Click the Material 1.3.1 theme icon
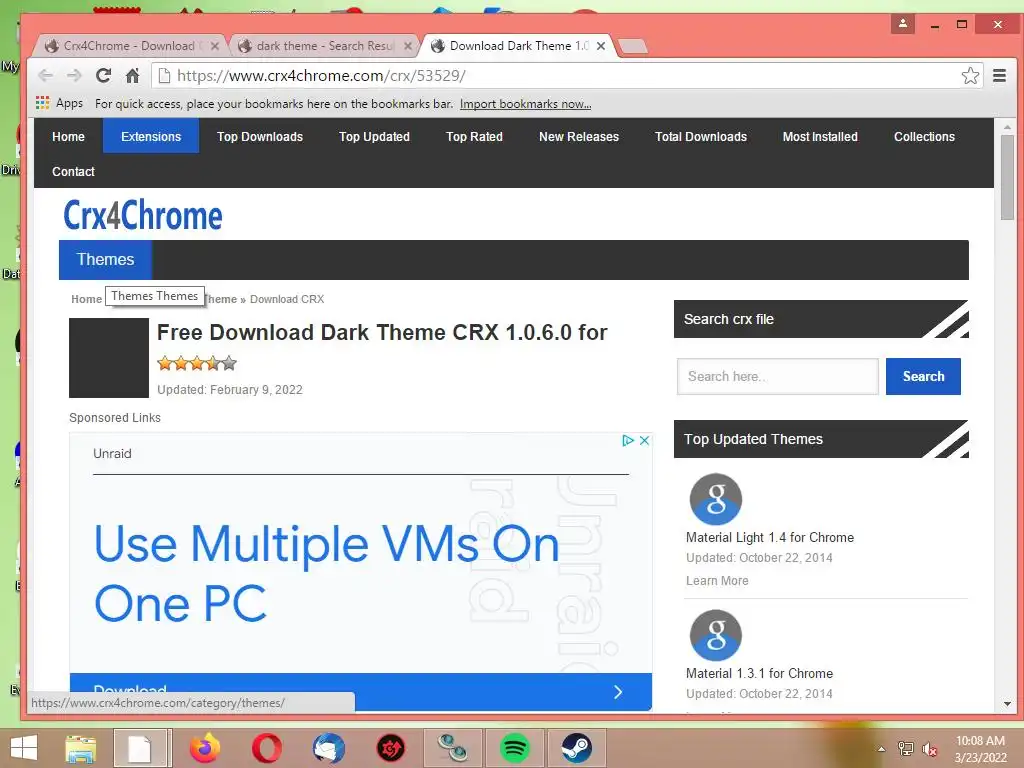The image size is (1024, 768). coord(716,635)
